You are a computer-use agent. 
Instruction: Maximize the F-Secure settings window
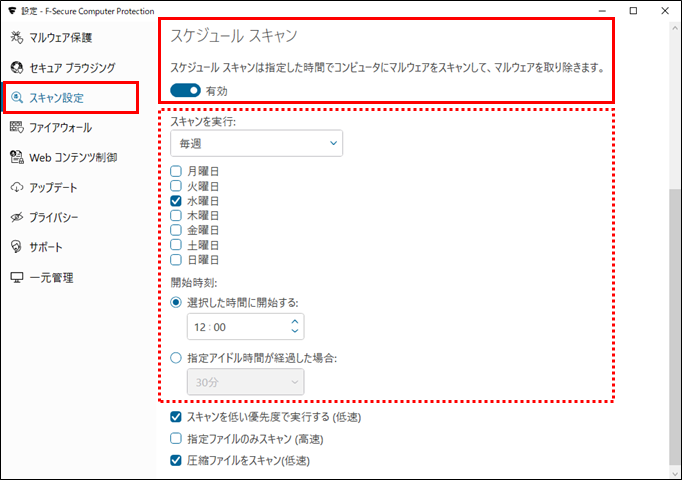pos(633,11)
